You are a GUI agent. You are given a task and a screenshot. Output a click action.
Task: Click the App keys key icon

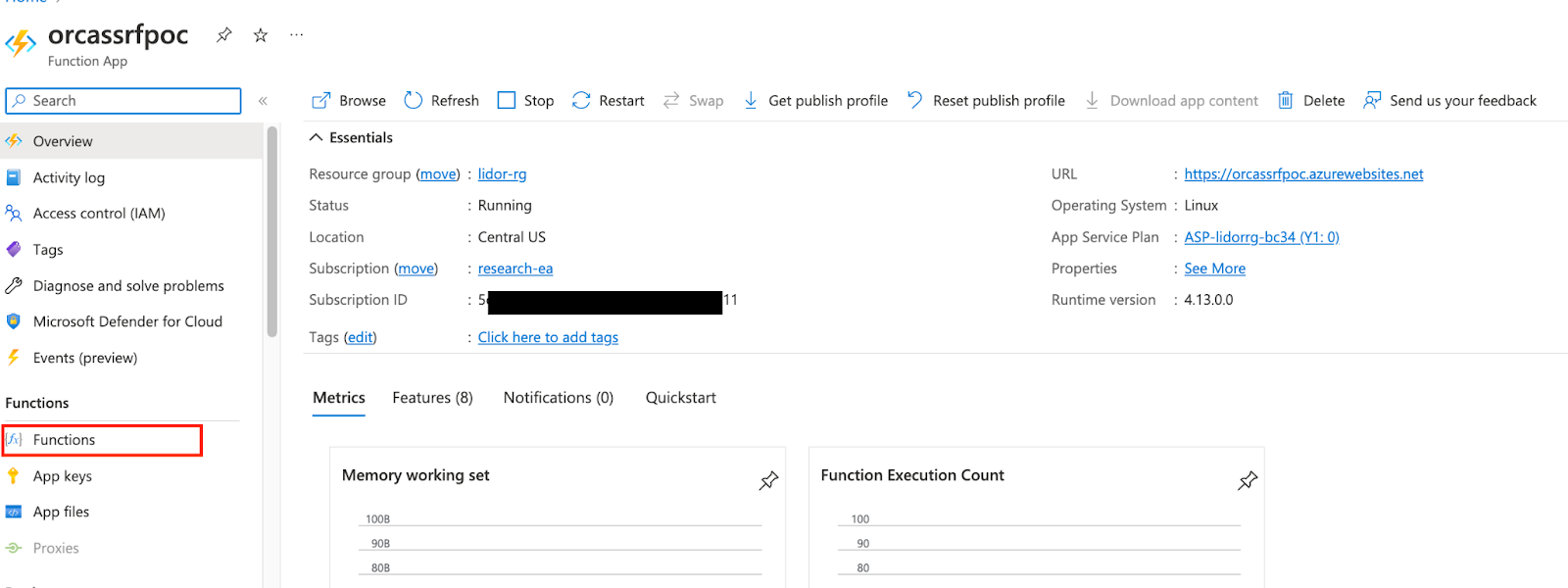click(14, 476)
